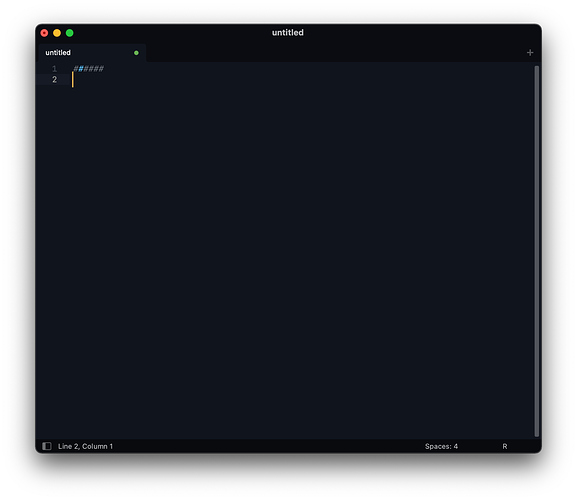Close the window with red button
Screen dimensions: 577x500
tap(44, 33)
